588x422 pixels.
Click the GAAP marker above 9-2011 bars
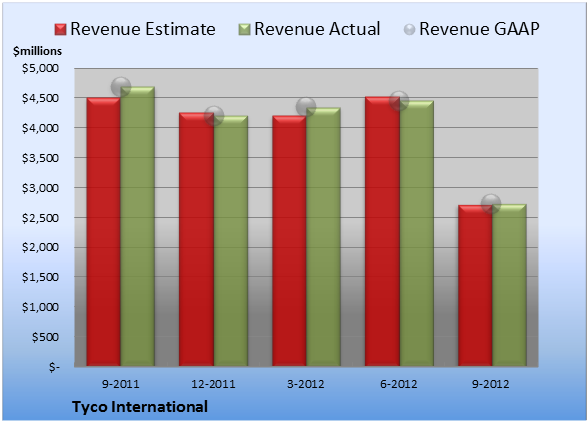coord(121,87)
